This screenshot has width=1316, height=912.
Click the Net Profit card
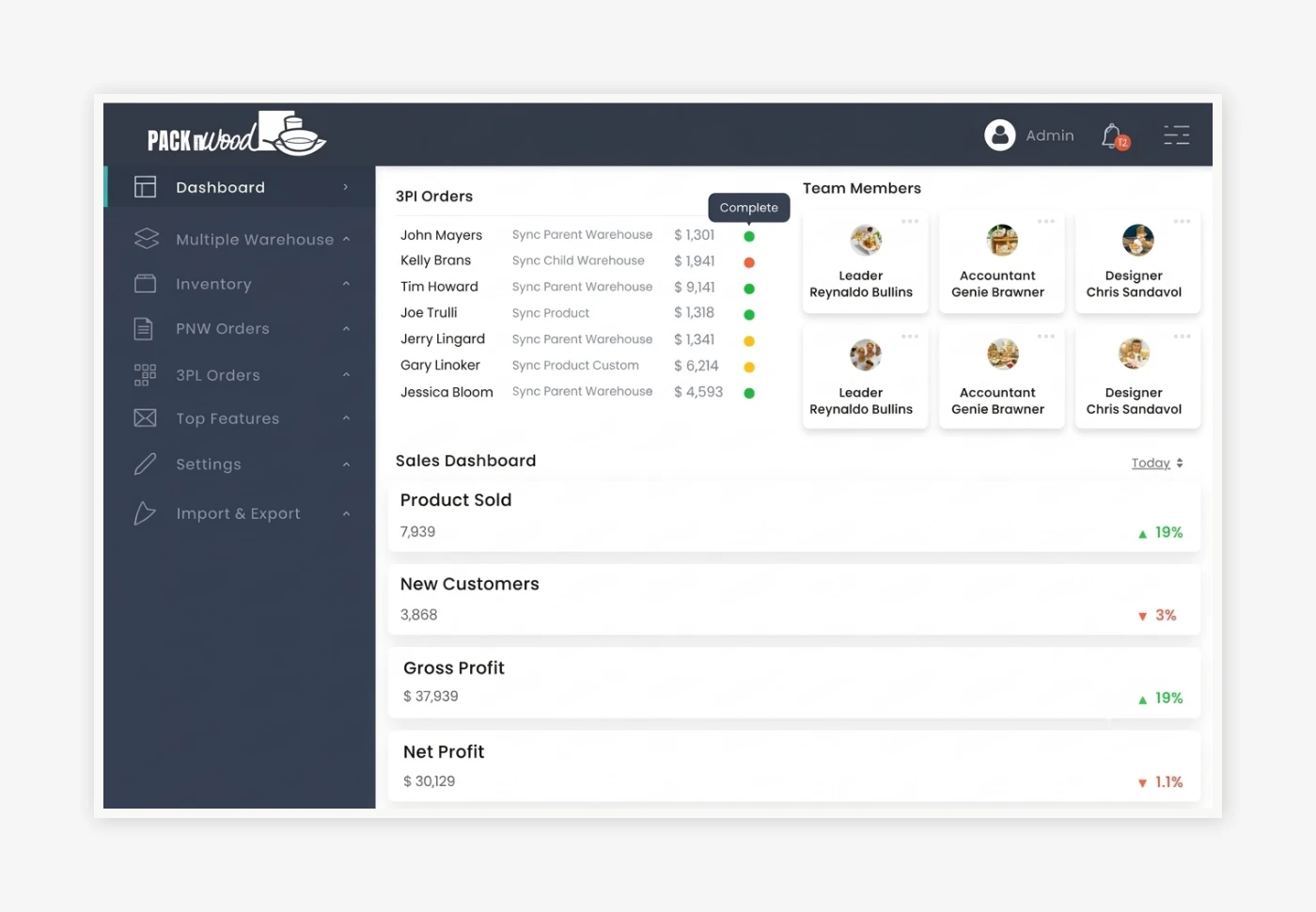pos(794,767)
